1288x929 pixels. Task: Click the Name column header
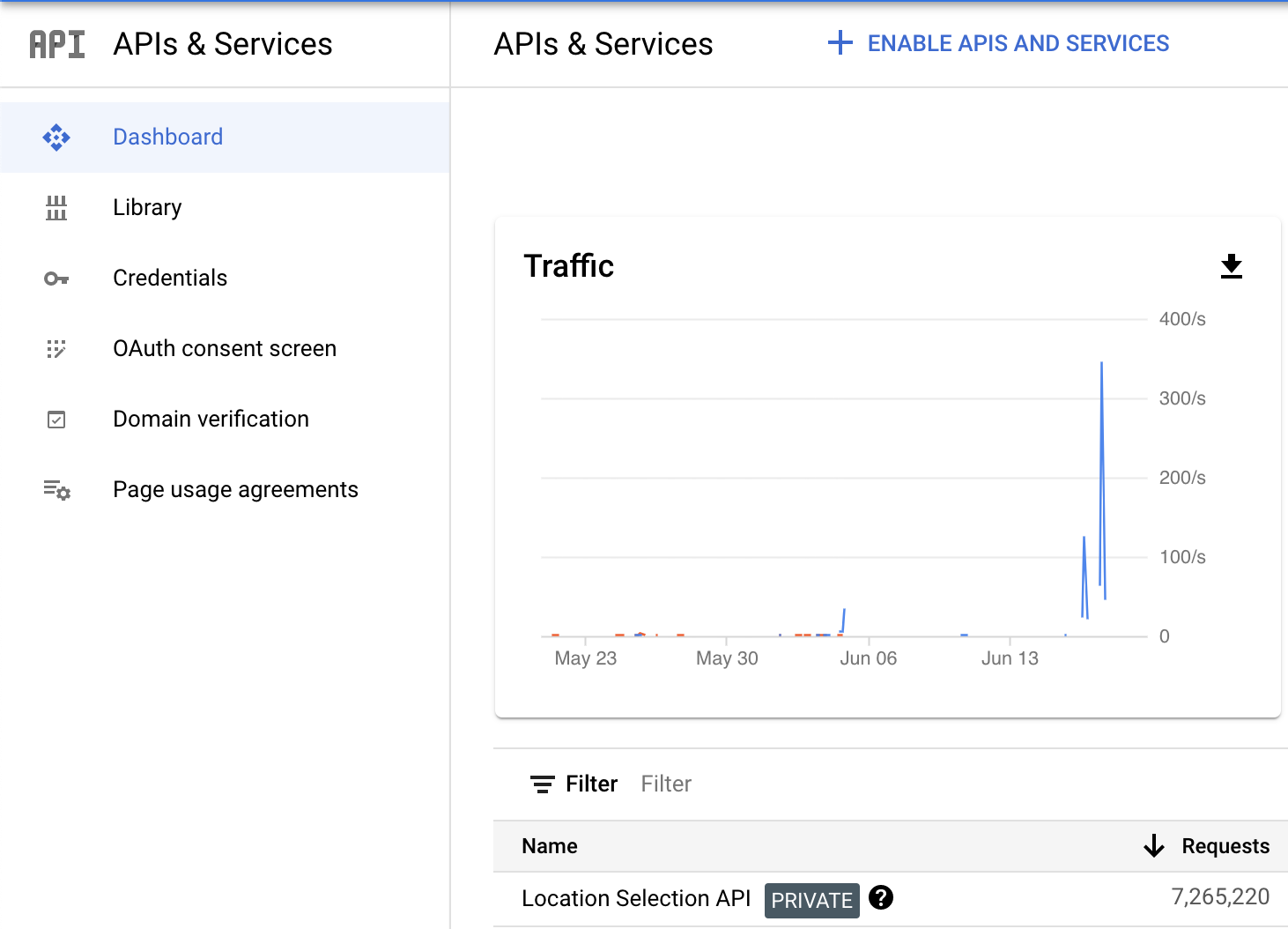pyautogui.click(x=550, y=846)
